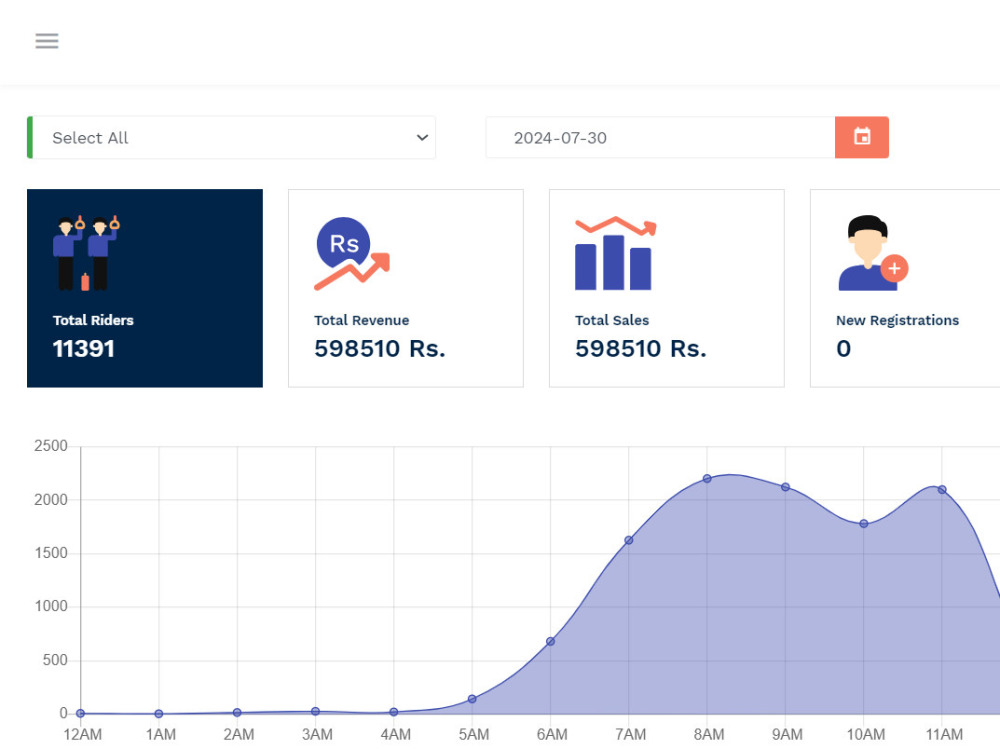Screen dimensions: 1000x749
Task: Open the Select All dropdown
Action: pos(232,138)
